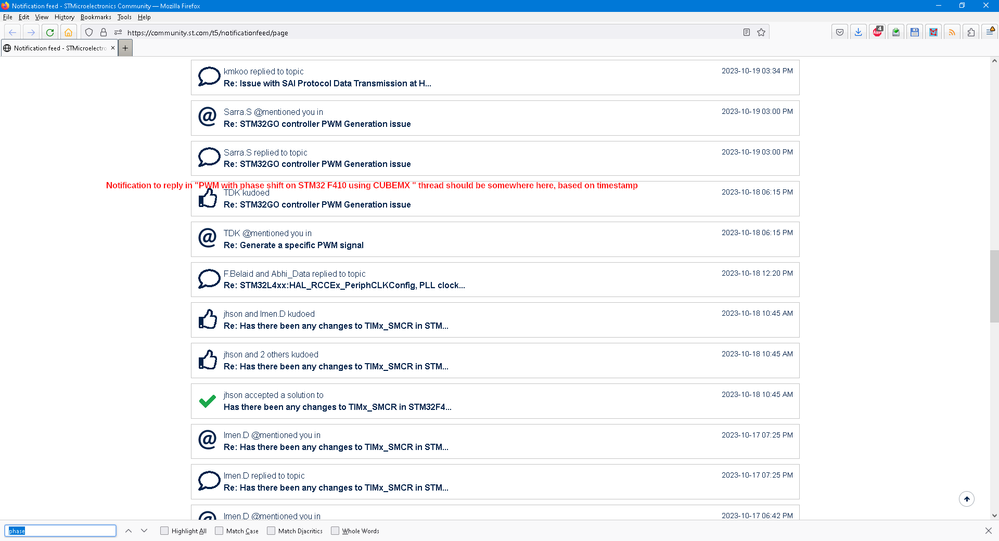Open 'Re: Generate a specific PWM signal' link
This screenshot has height=541, width=999.
pos(294,245)
